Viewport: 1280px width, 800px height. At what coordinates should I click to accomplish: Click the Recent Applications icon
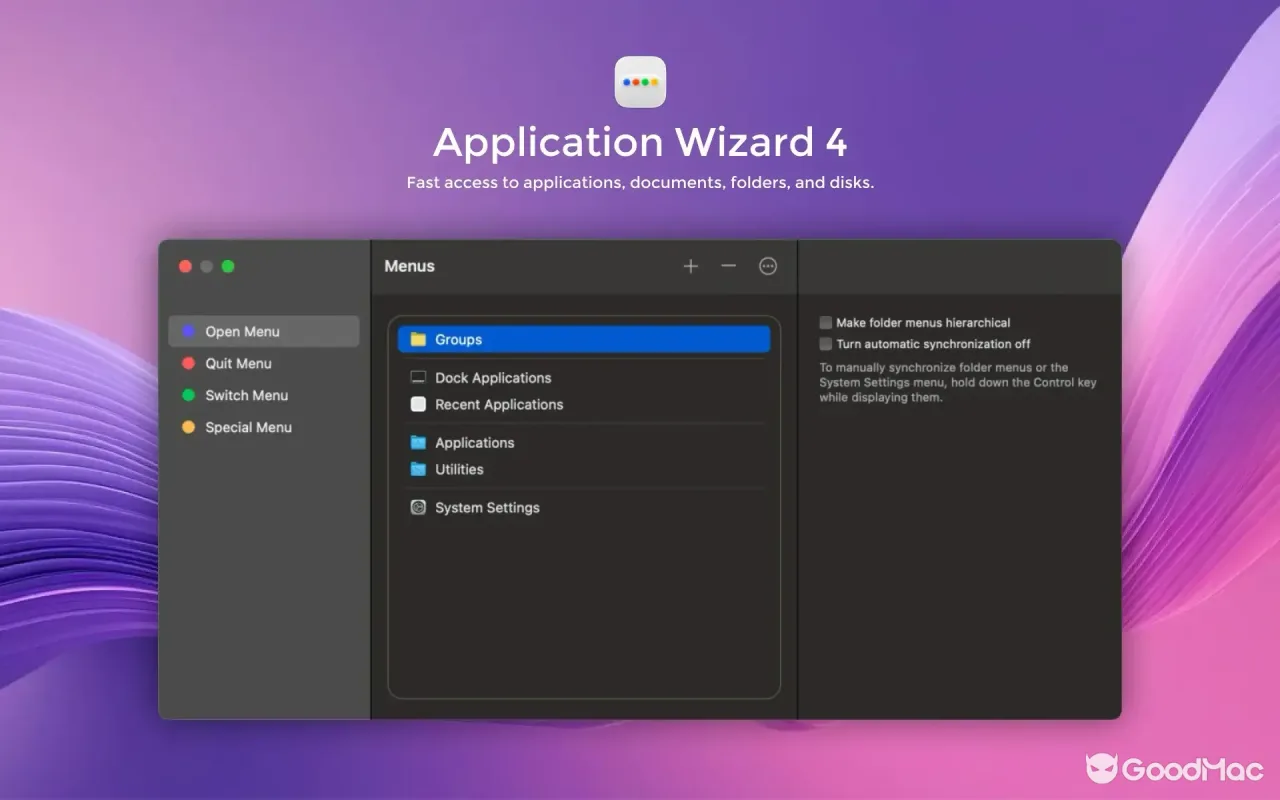click(x=418, y=405)
